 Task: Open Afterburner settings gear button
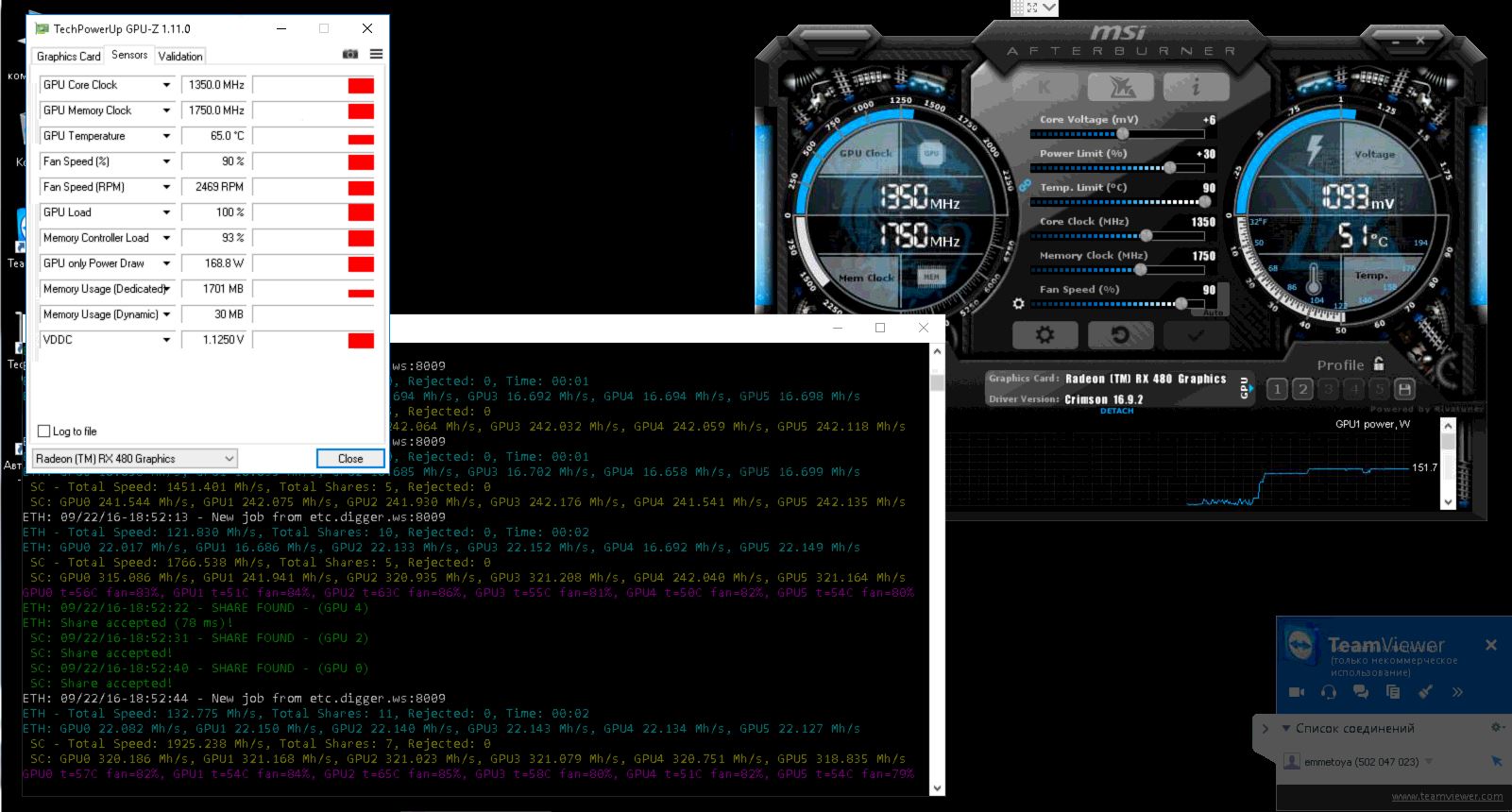pos(1045,335)
